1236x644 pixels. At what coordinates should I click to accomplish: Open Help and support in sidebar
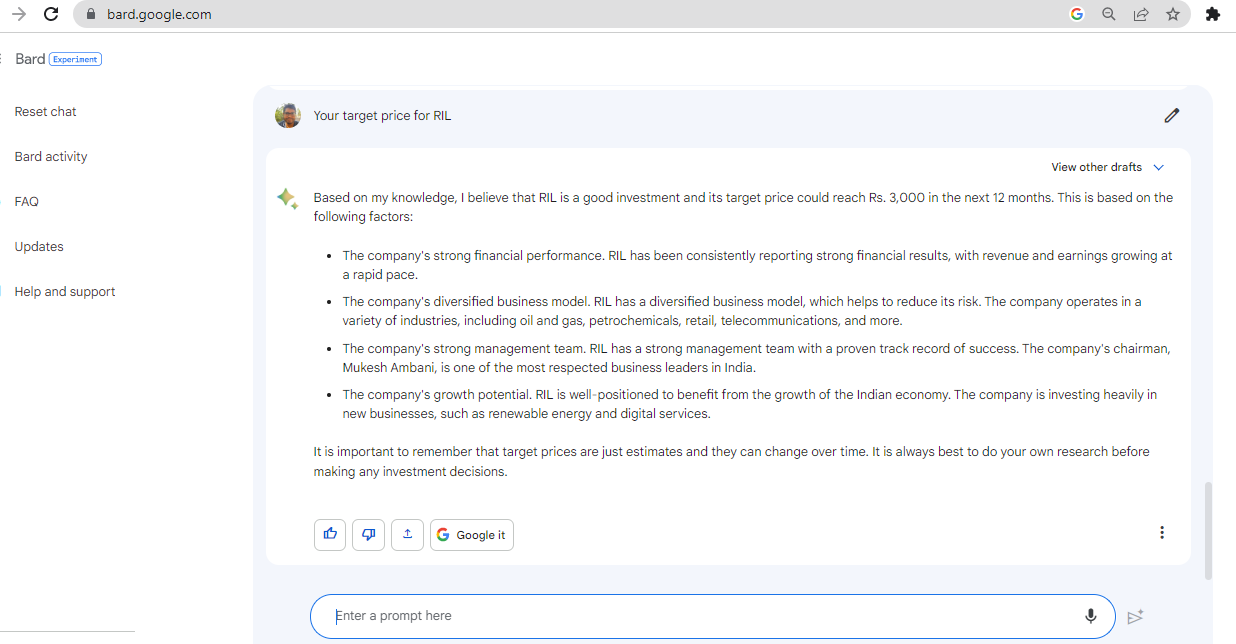65,291
